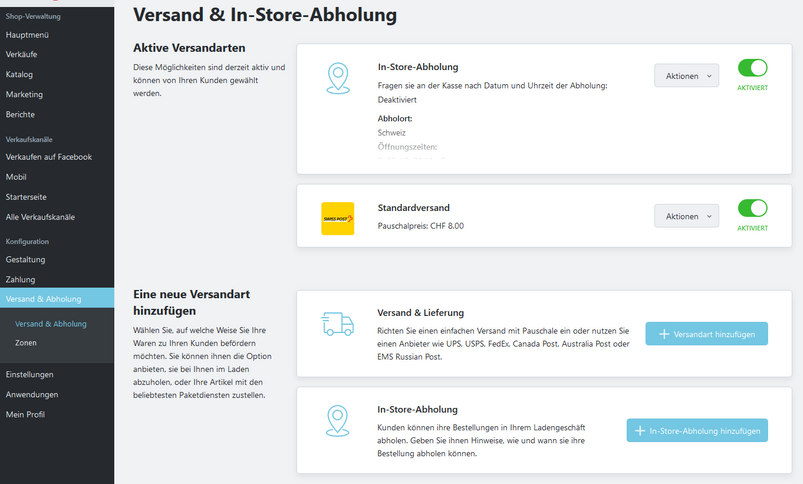The height and width of the screenshot is (484, 803).
Task: Click the location pin icon in new In-Store-Abholung
Action: pos(337,421)
